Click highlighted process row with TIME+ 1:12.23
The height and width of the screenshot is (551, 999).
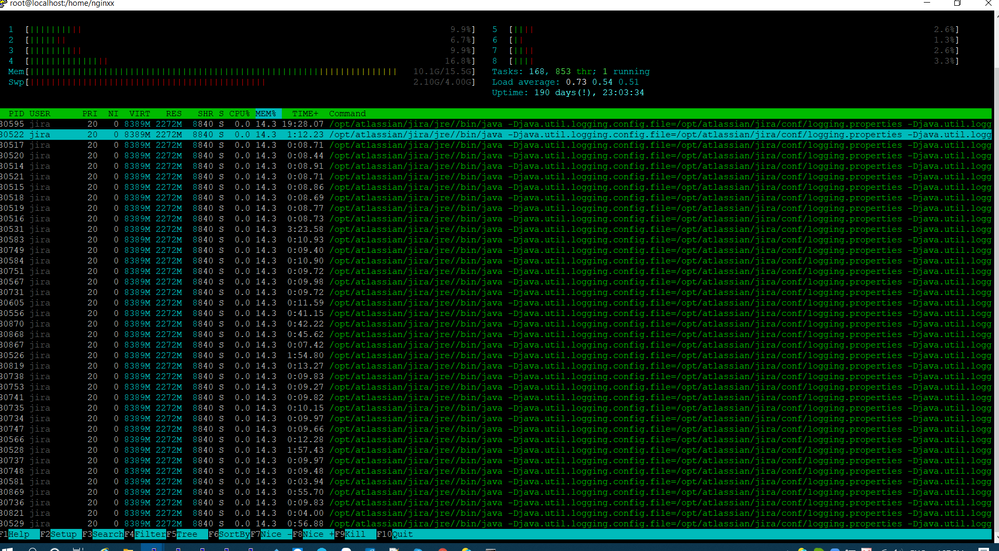[x=496, y=134]
